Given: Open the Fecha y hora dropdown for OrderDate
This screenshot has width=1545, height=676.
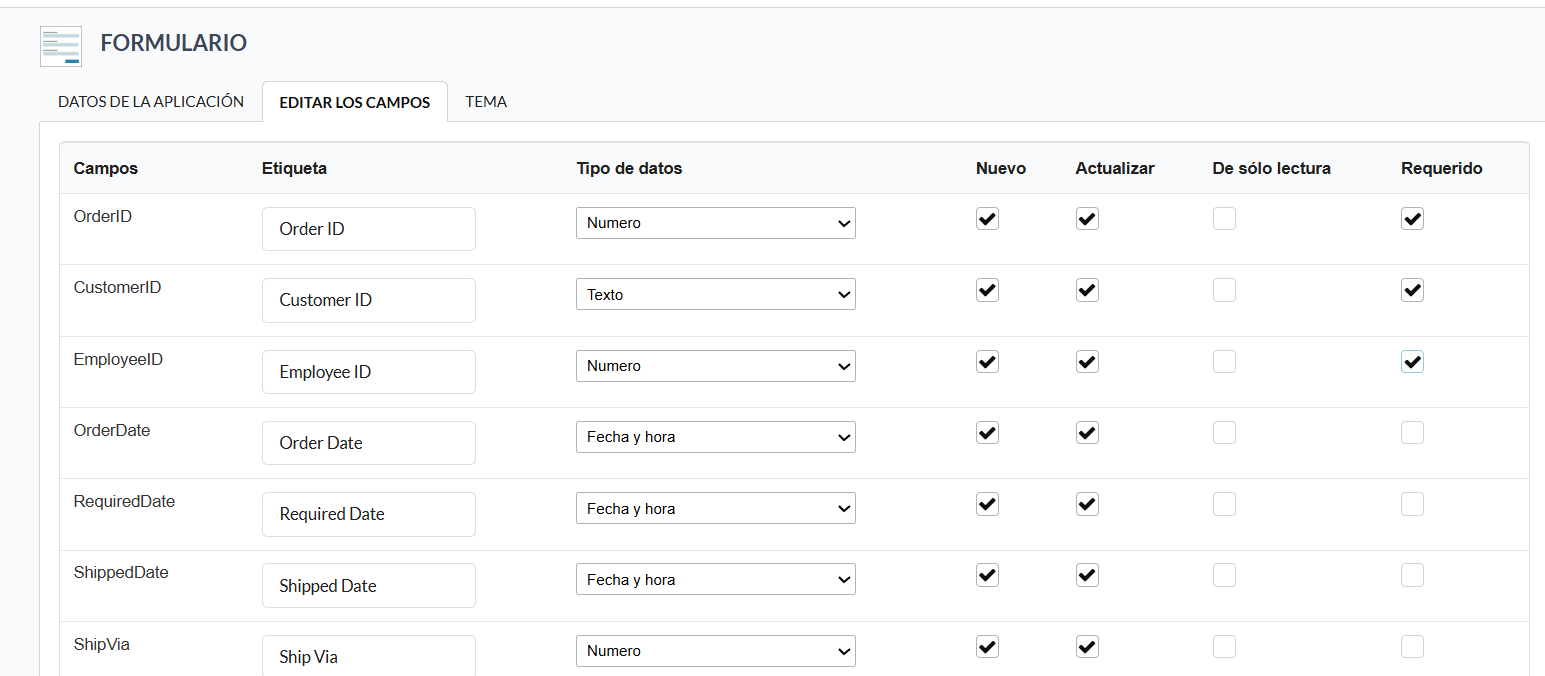Looking at the screenshot, I should click(x=715, y=437).
